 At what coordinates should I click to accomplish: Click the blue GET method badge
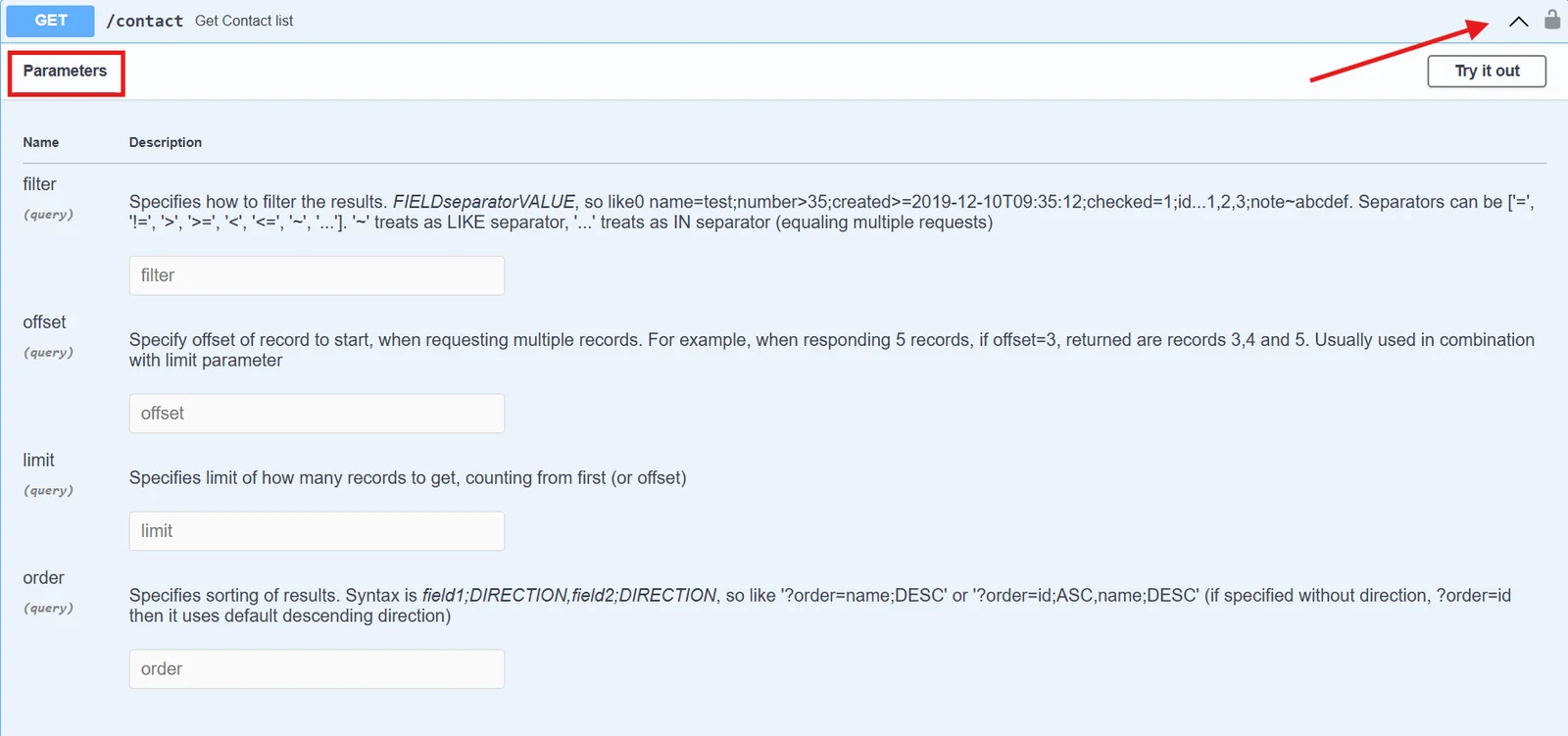tap(51, 21)
